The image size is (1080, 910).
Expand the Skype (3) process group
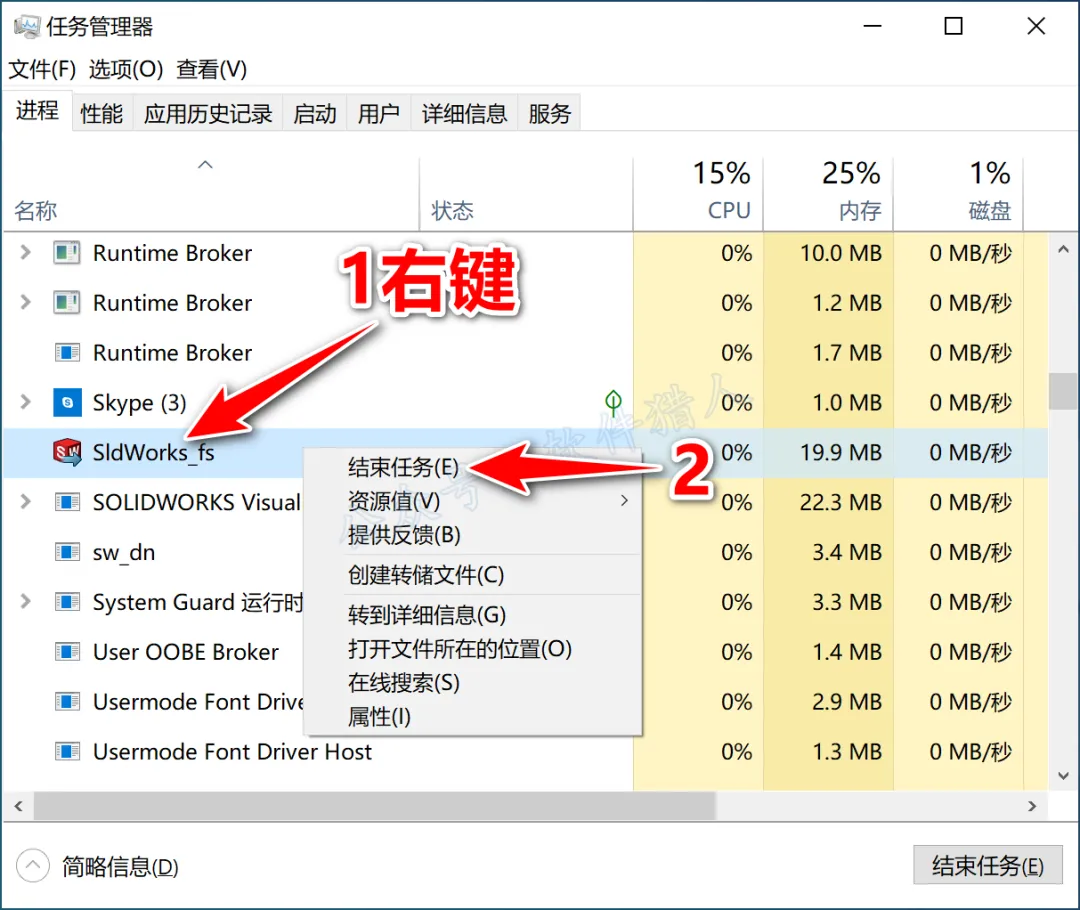[x=25, y=402]
